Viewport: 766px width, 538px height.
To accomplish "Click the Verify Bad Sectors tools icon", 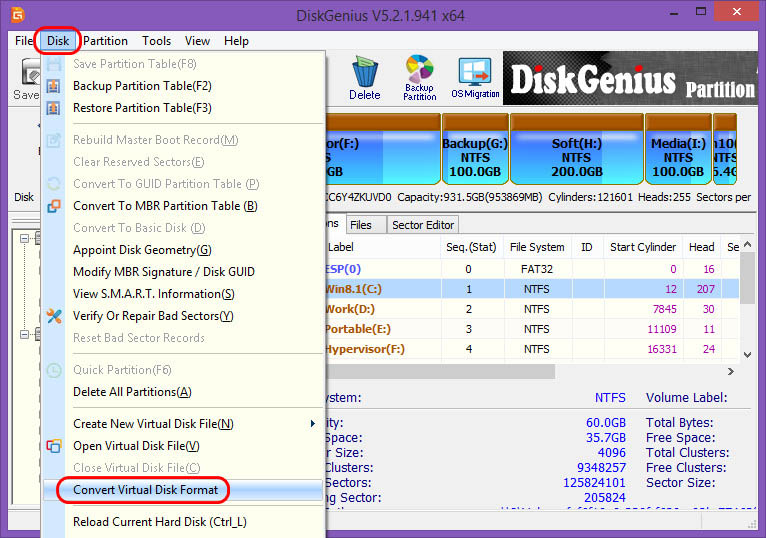I will pyautogui.click(x=54, y=316).
